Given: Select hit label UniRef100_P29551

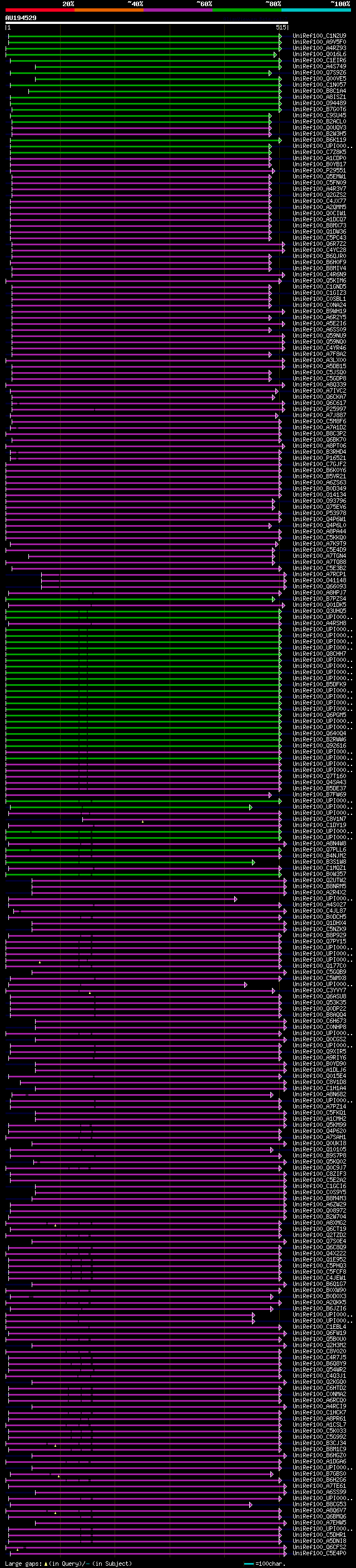Looking at the screenshot, I should [x=319, y=170].
